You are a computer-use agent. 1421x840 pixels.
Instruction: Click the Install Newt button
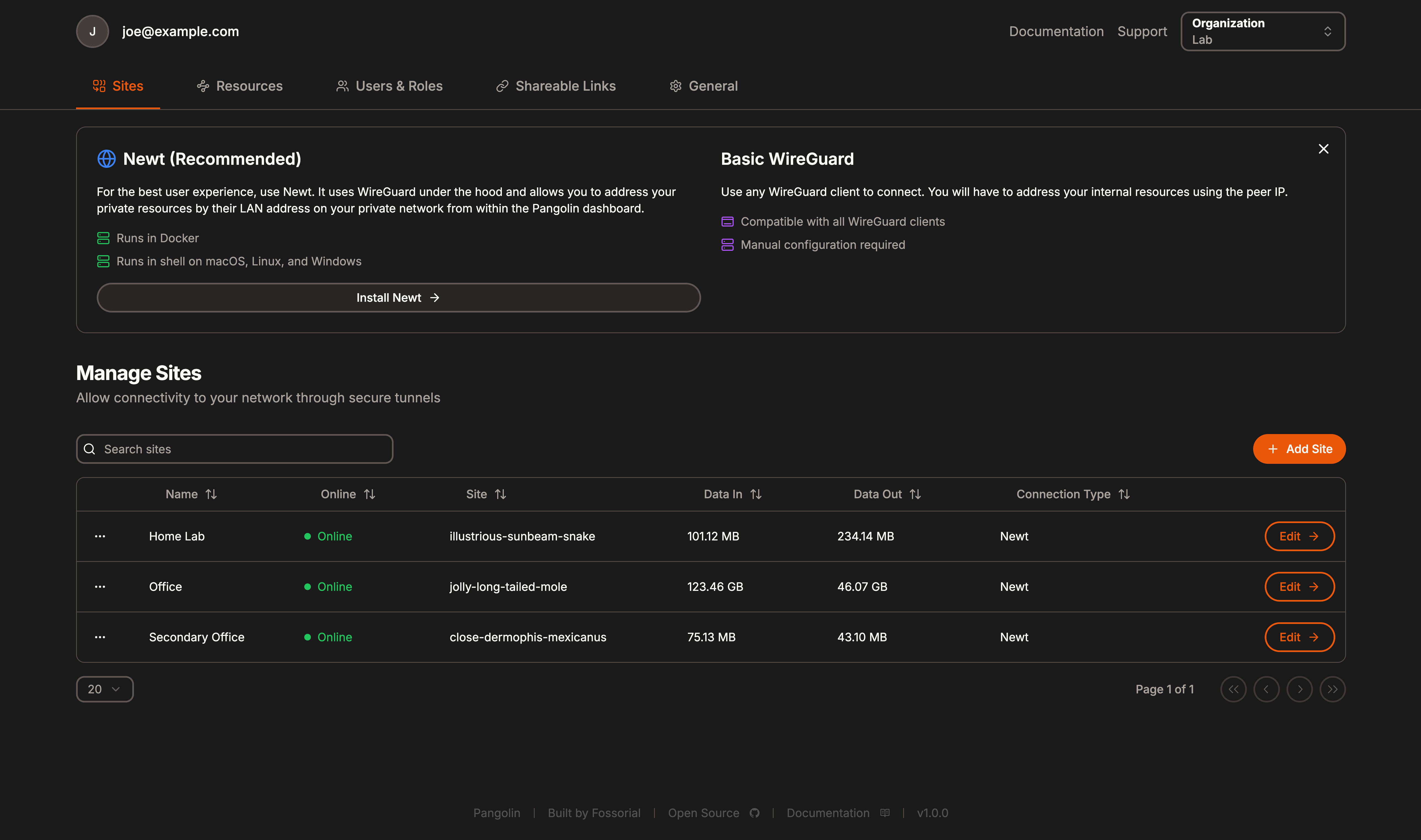399,298
